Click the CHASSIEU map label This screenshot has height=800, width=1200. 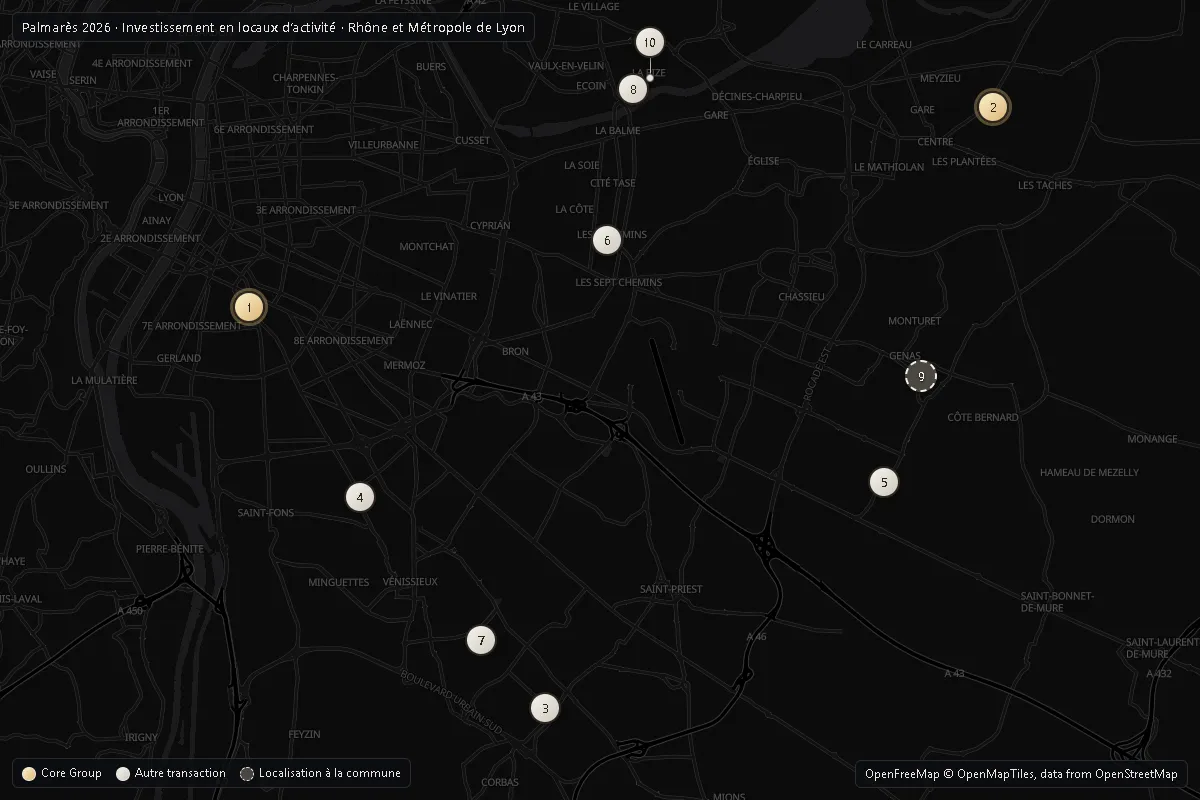(x=802, y=297)
